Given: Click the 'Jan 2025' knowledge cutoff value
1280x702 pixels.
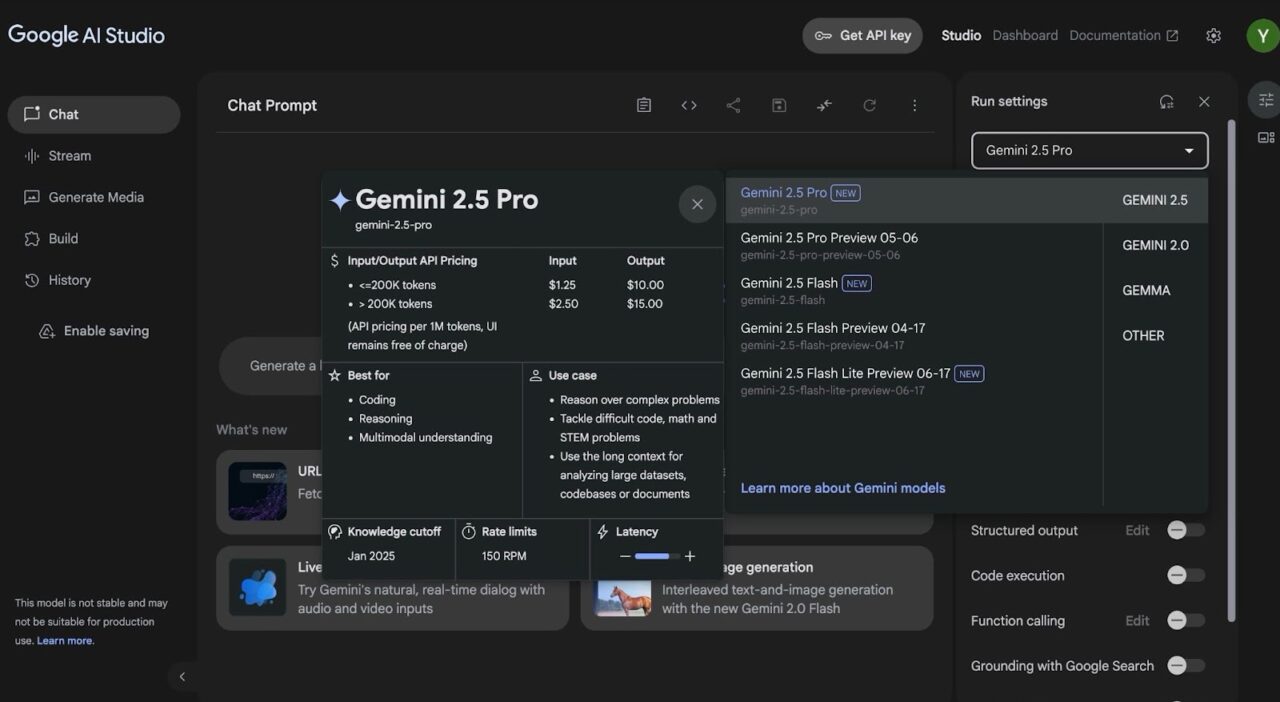Looking at the screenshot, I should point(371,556).
